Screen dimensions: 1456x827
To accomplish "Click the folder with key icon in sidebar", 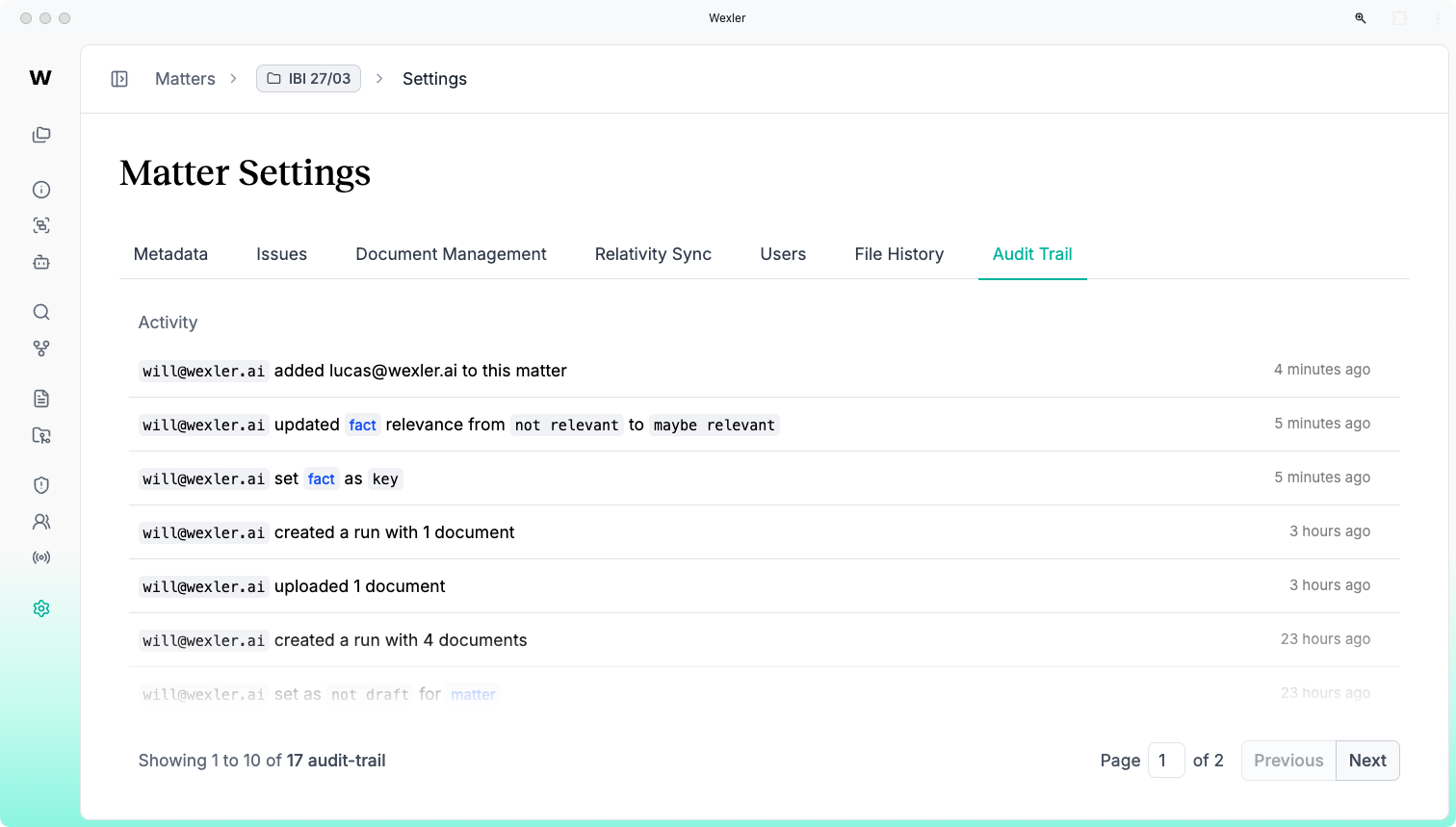I will [x=41, y=435].
